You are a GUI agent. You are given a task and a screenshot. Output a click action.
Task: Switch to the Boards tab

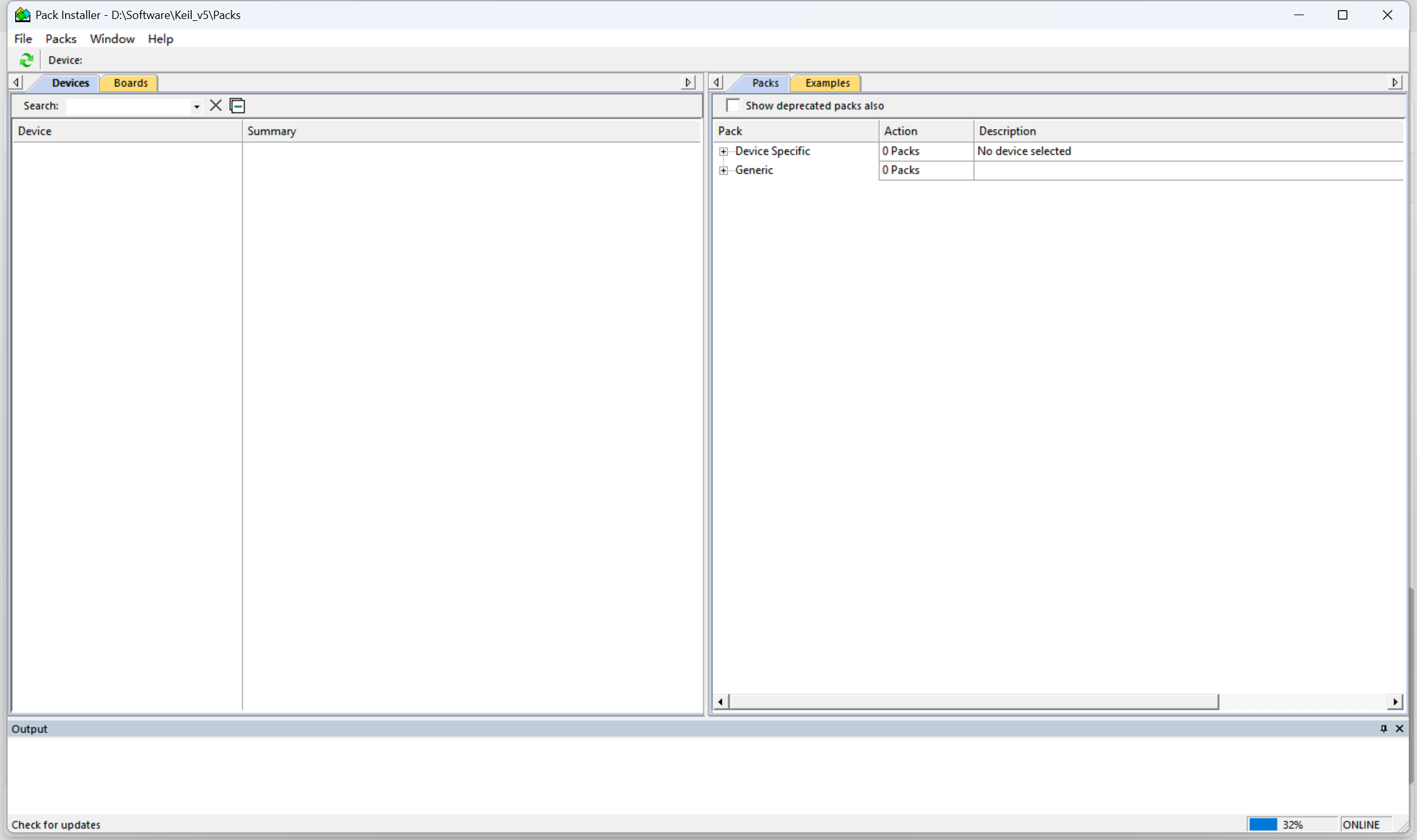coord(130,83)
